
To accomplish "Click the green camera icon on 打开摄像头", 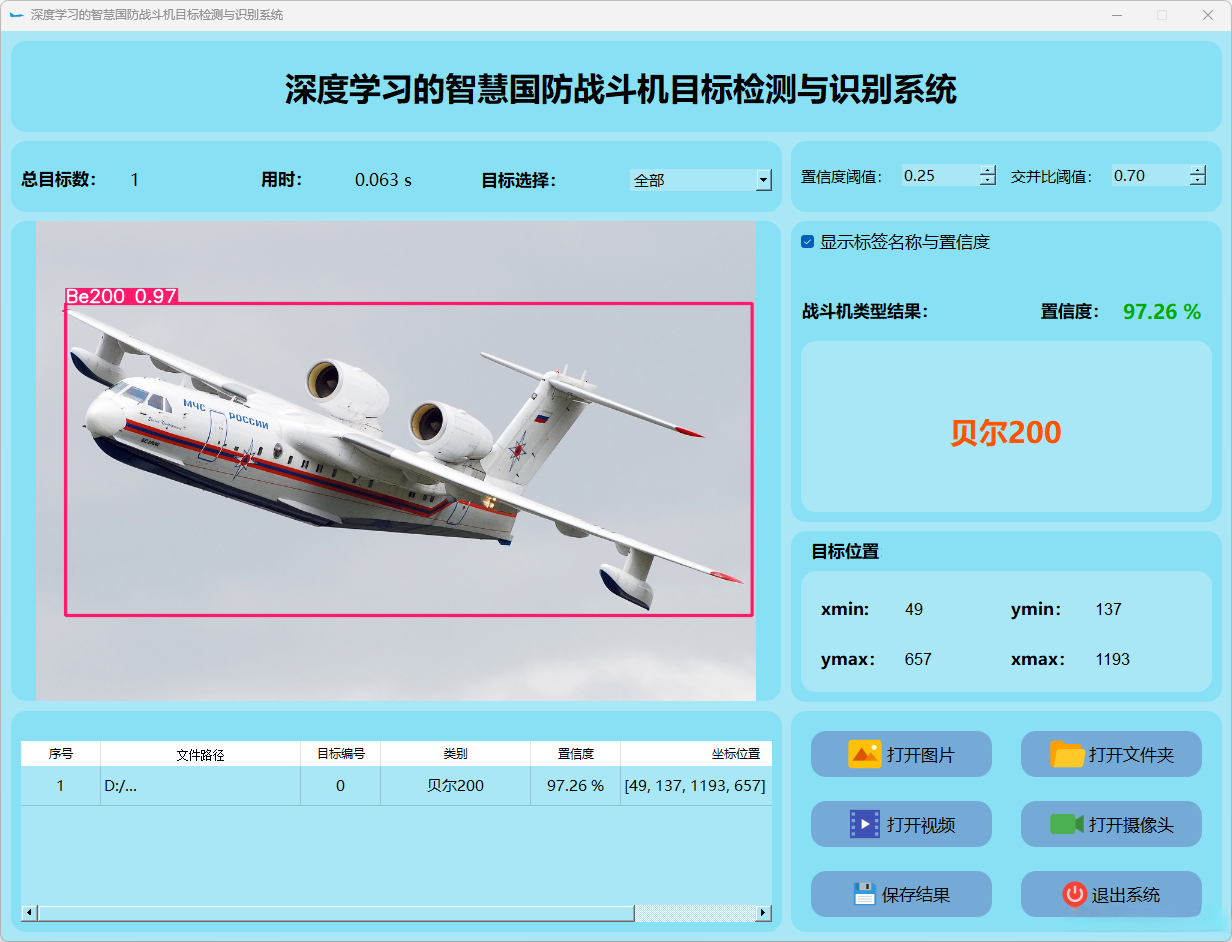I will [1067, 824].
